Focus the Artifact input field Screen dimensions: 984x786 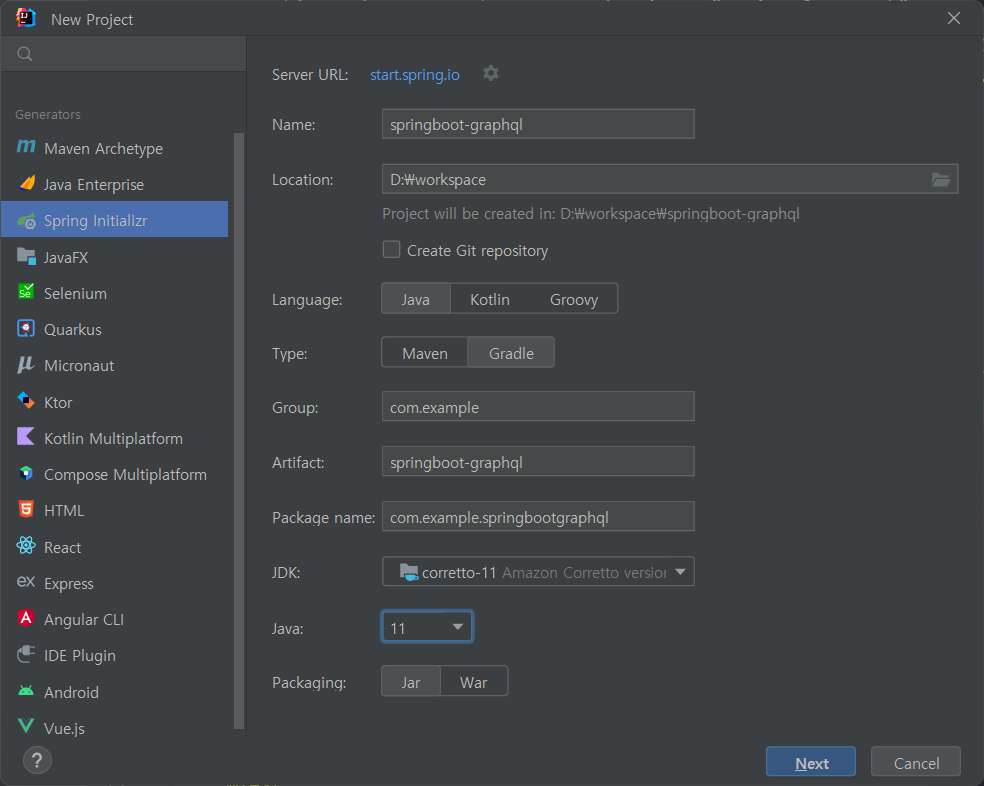pos(538,462)
